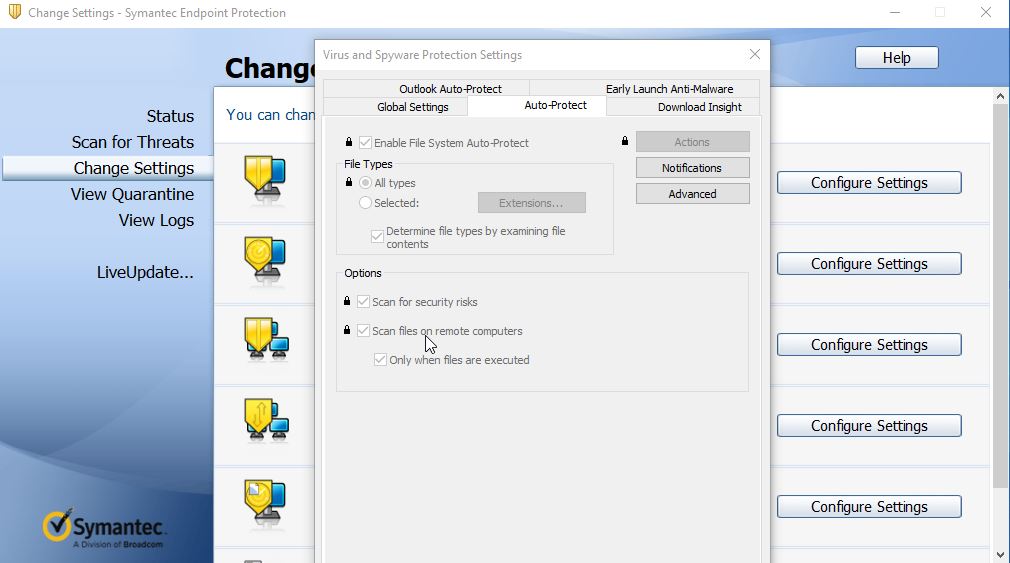The width and height of the screenshot is (1010, 563).
Task: Click the Network threat shield icon with two computers
Action: click(267, 339)
